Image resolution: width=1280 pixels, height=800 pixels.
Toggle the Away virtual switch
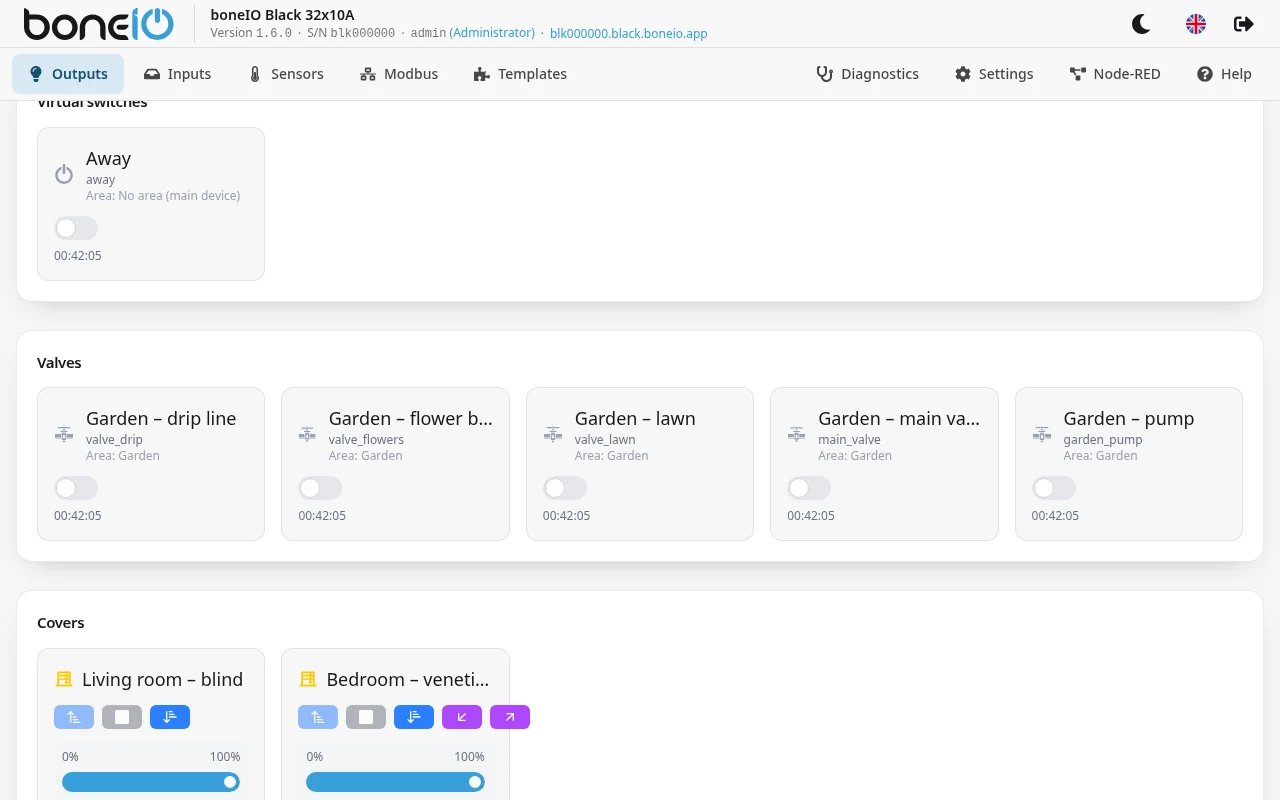[x=76, y=228]
